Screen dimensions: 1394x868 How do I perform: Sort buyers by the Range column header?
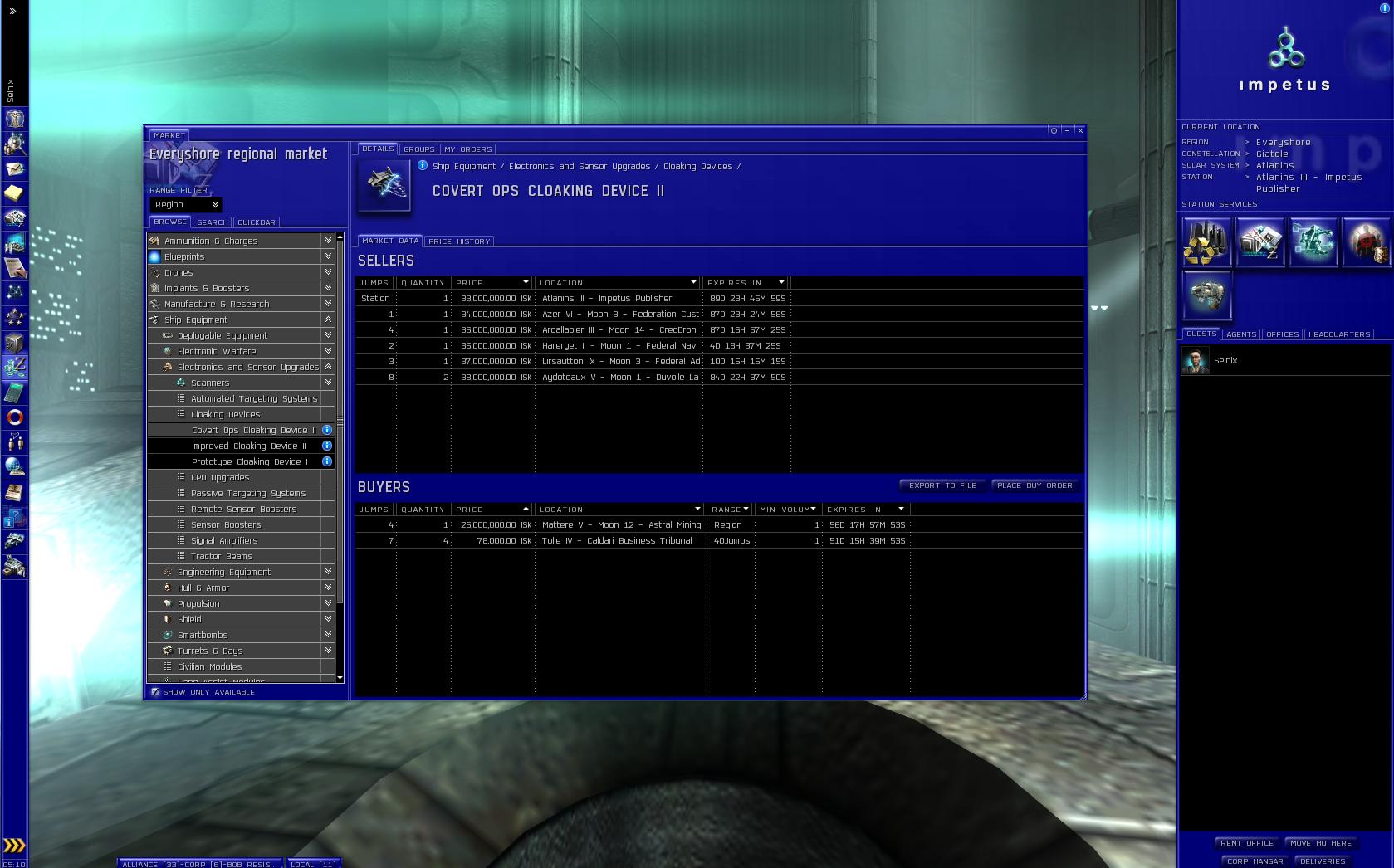point(729,510)
